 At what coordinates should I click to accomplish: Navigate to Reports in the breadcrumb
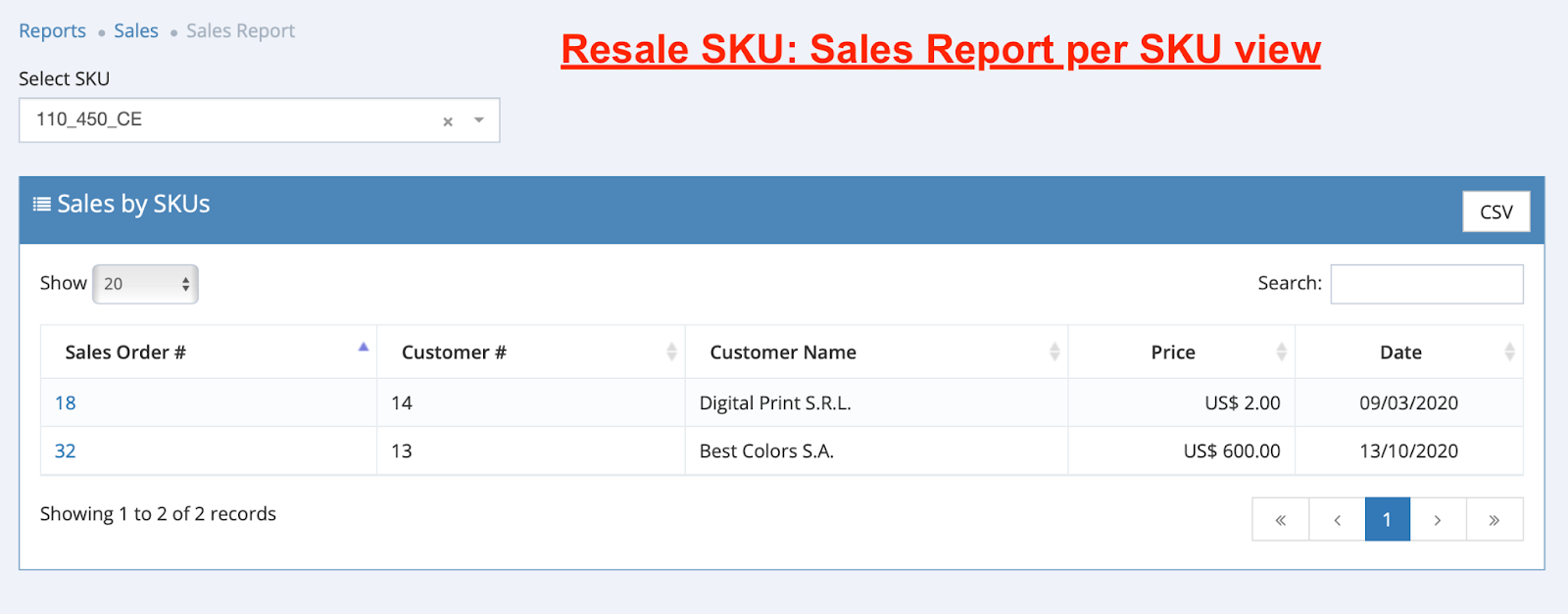click(x=53, y=31)
